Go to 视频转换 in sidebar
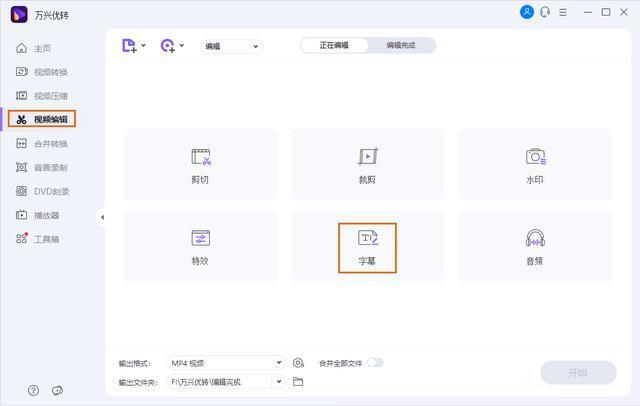 [x=41, y=72]
